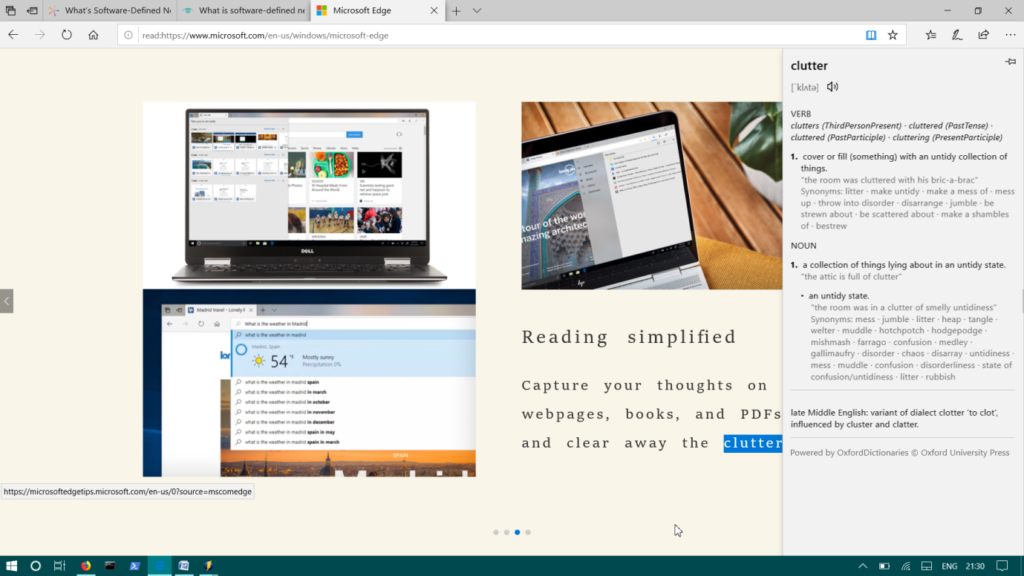Add page to favorites with star icon
1024x576 pixels.
tap(893, 35)
